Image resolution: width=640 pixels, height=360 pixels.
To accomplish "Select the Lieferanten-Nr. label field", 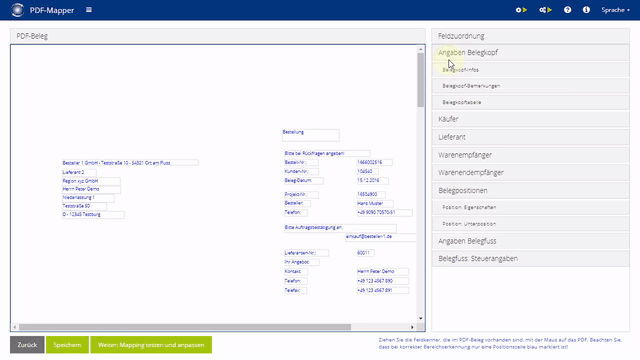I will point(306,253).
